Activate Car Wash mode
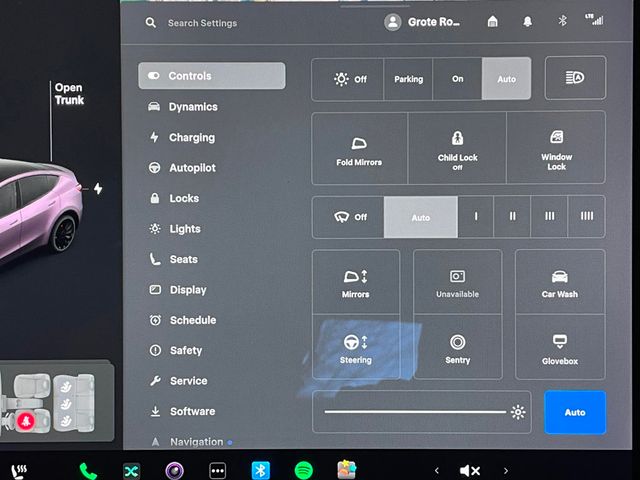640x480 pixels. coord(559,283)
